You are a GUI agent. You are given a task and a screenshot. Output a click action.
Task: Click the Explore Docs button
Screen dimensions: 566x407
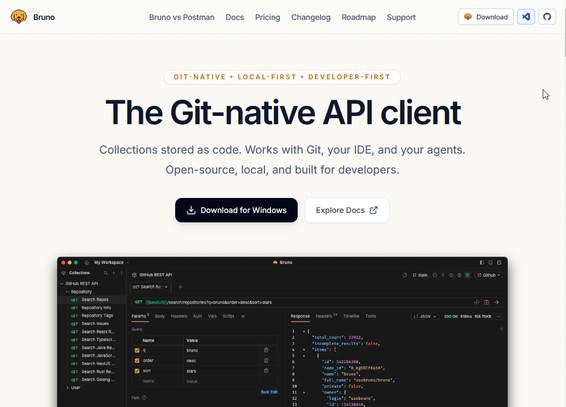coord(347,210)
